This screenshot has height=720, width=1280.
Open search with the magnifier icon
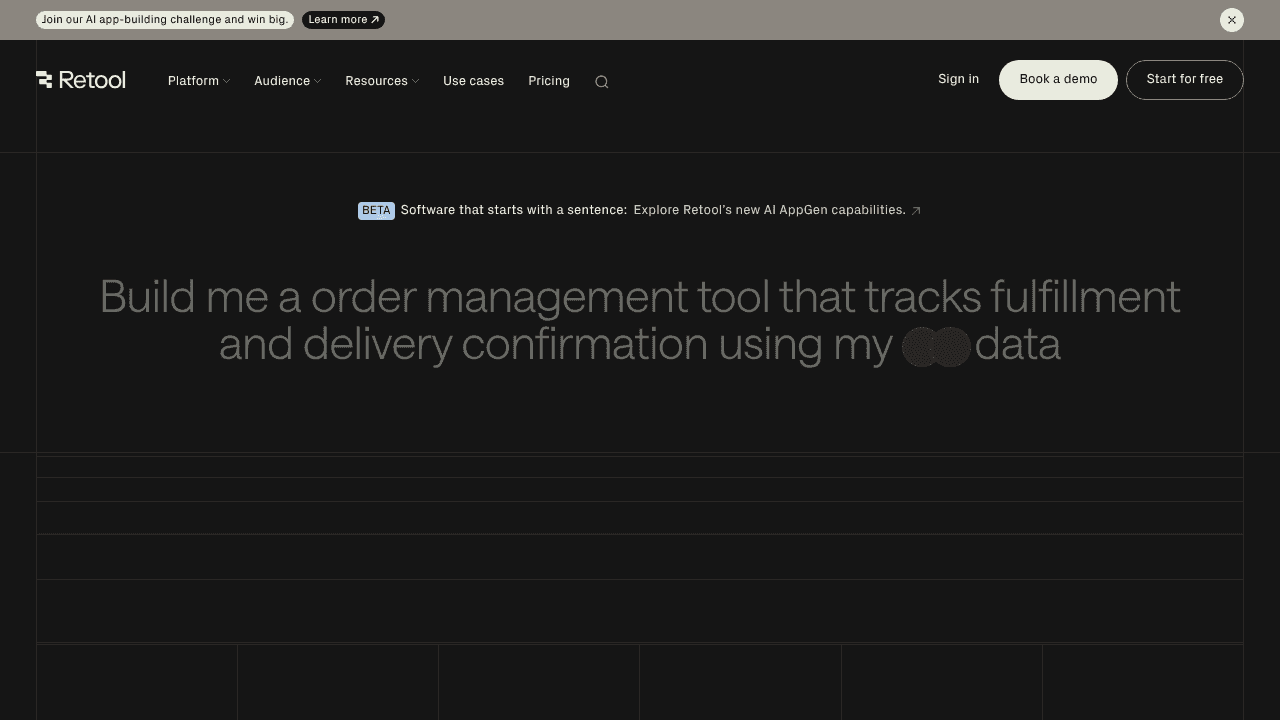pyautogui.click(x=601, y=82)
